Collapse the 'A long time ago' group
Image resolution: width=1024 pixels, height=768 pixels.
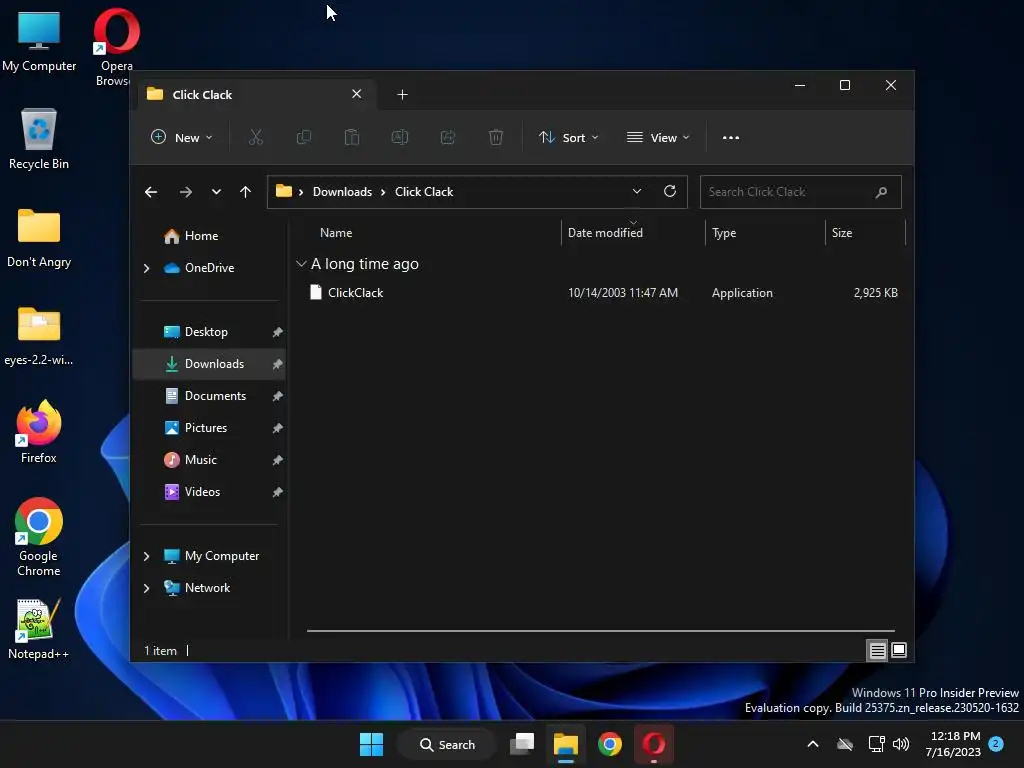coord(301,264)
